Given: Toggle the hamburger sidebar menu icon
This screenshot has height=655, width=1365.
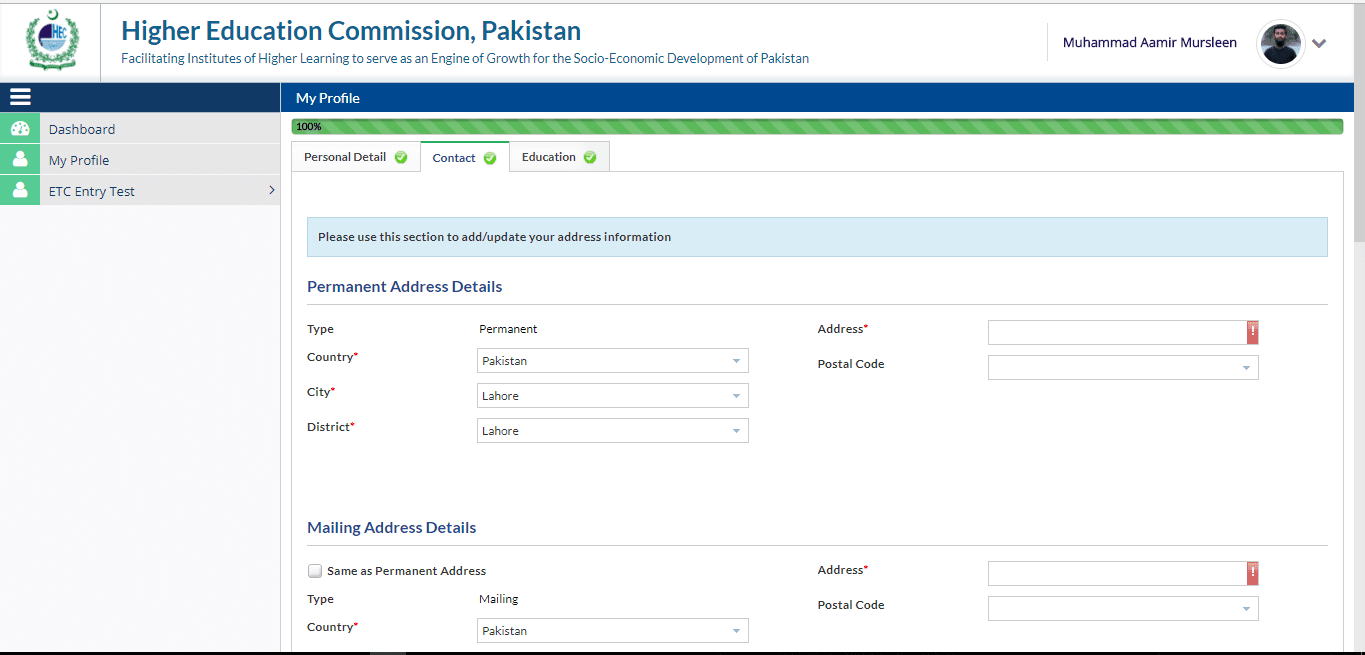Looking at the screenshot, I should pos(20,97).
